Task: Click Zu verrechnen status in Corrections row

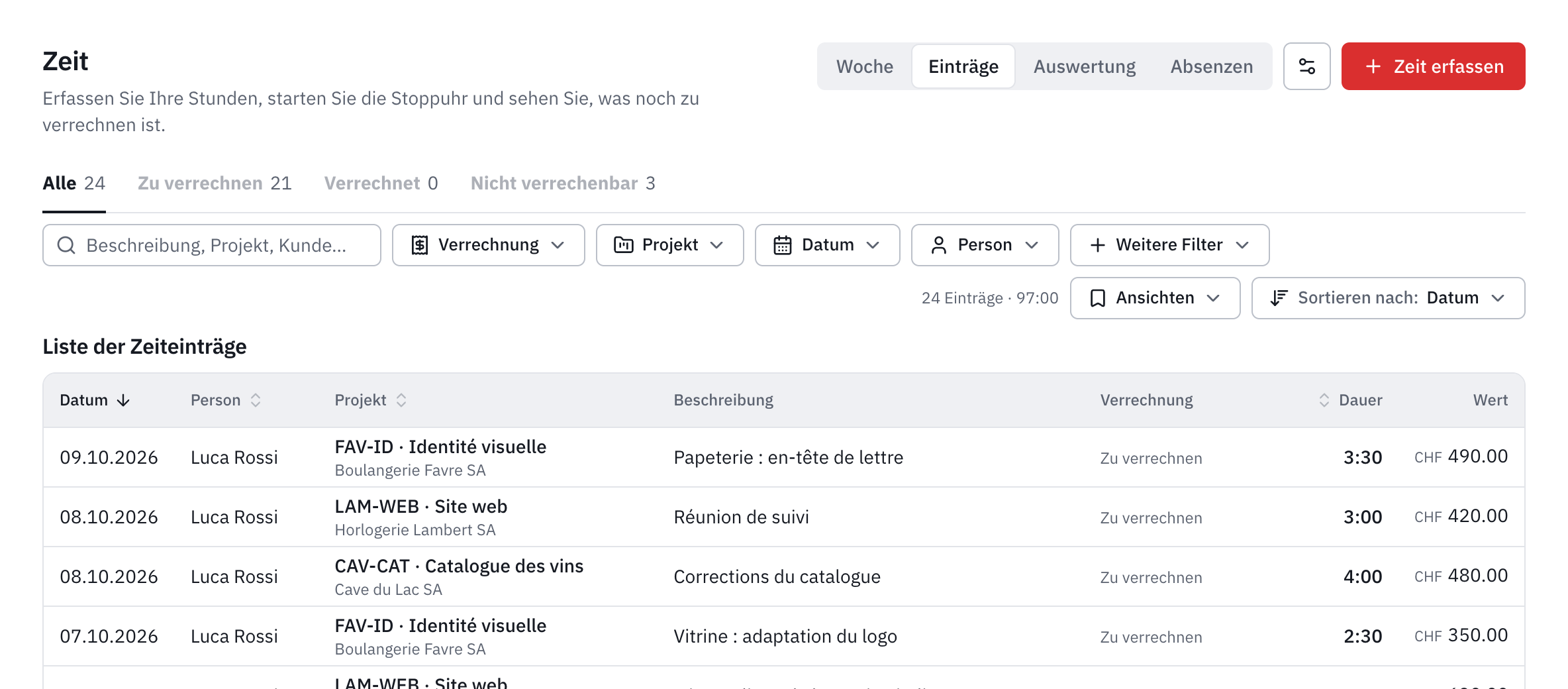Action: point(1151,578)
